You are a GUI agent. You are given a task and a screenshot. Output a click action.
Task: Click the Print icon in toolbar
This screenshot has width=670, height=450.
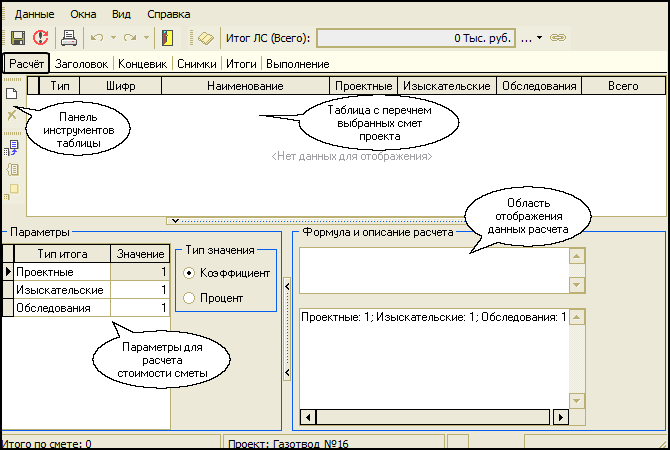pos(69,38)
